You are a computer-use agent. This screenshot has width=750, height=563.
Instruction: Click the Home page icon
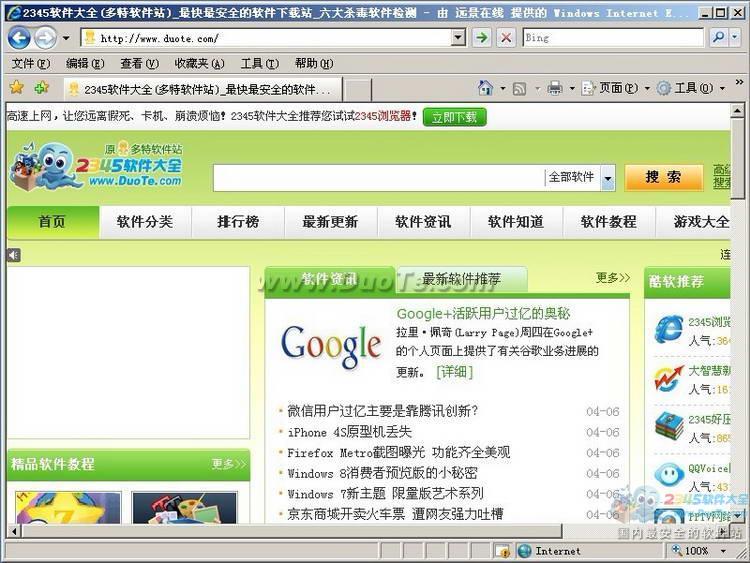pos(485,88)
